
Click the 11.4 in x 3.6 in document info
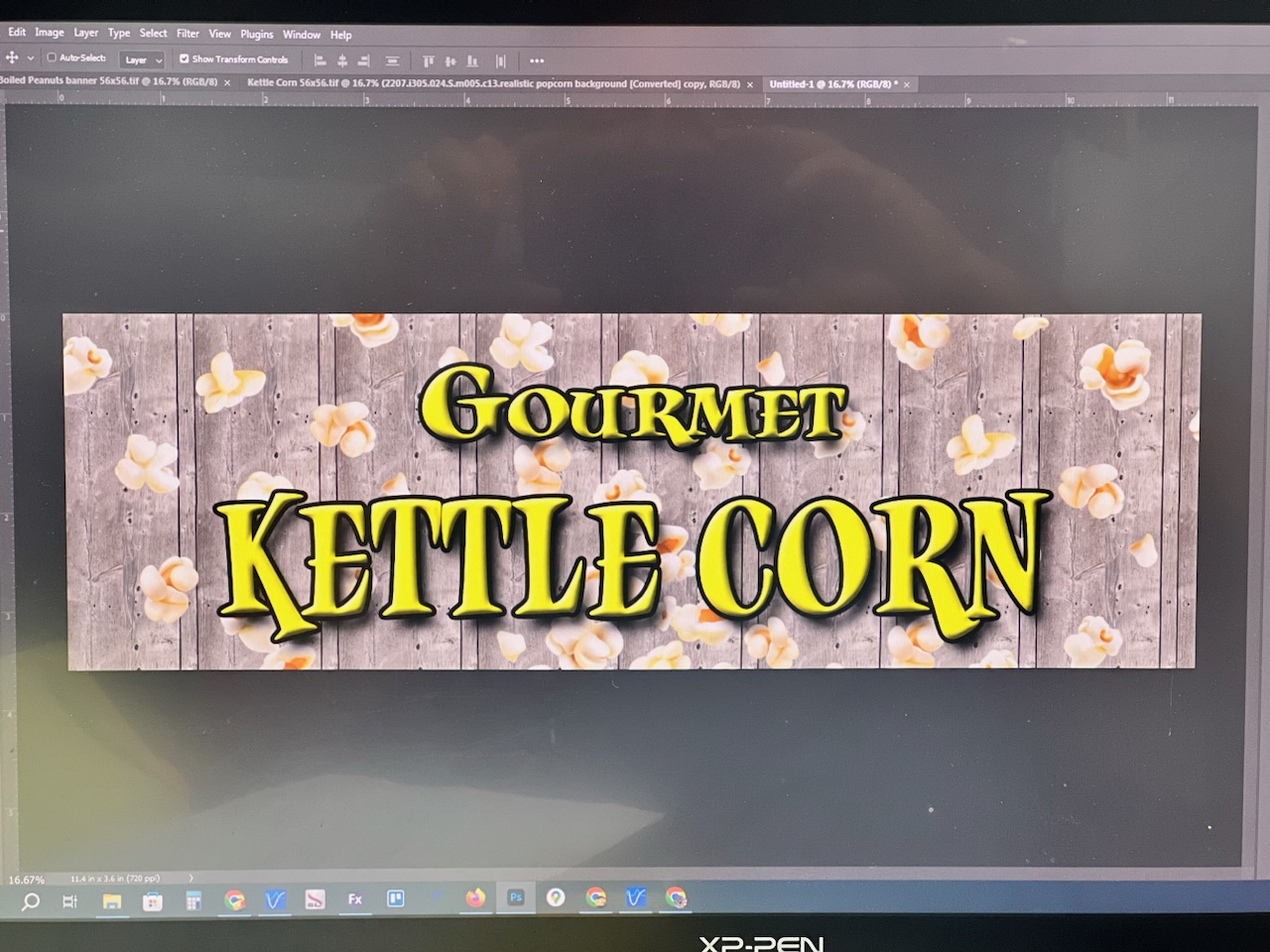(115, 879)
